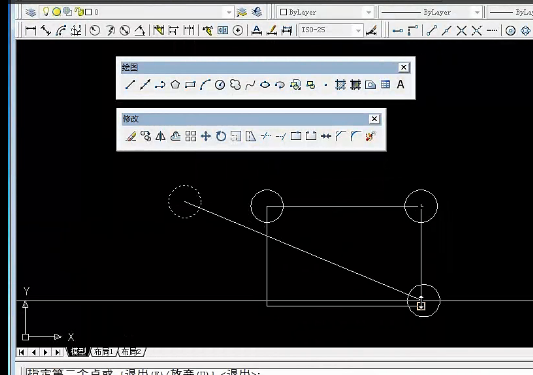Select the Break at Point tool
Viewport: 533px width, 375px height.
(296, 136)
